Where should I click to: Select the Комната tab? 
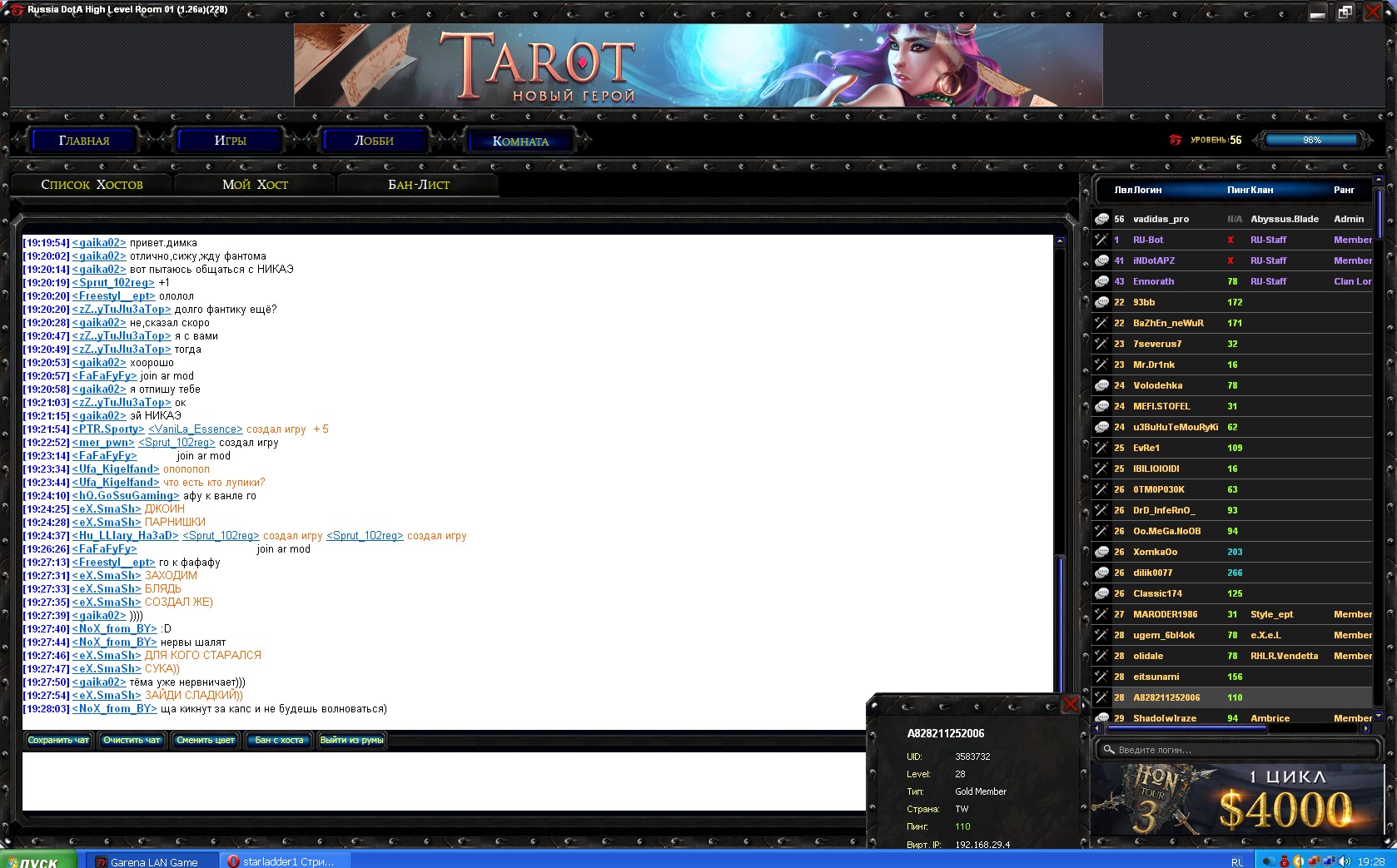521,141
